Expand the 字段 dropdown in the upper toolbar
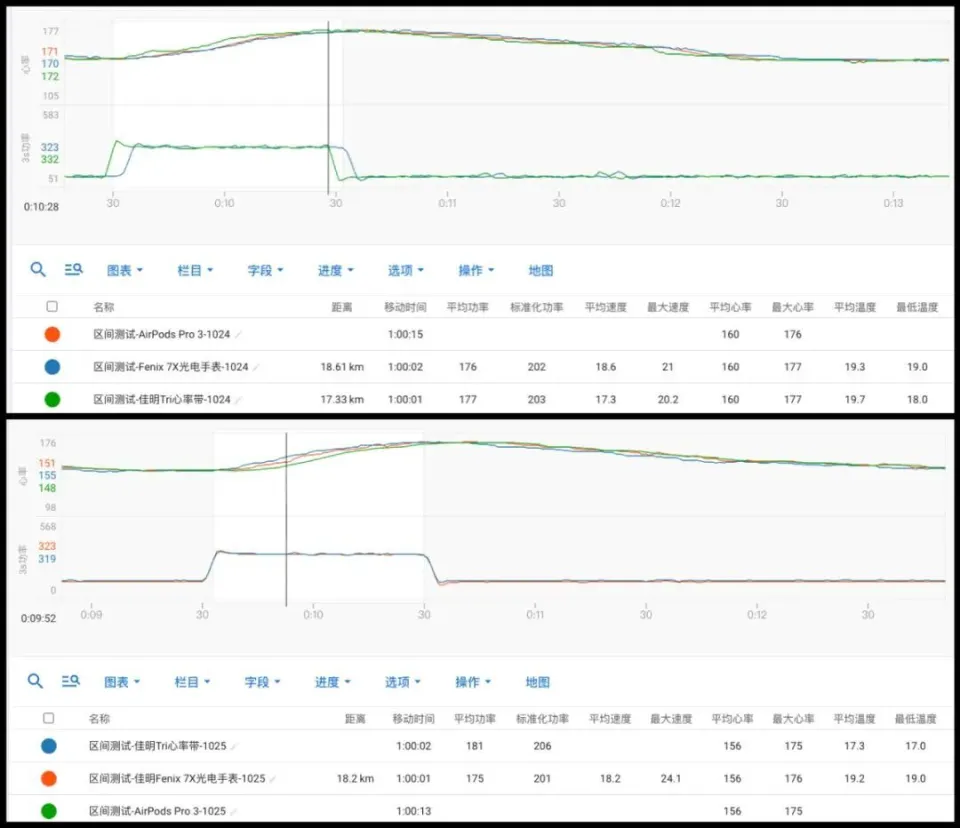Viewport: 960px width, 828px height. 265,270
